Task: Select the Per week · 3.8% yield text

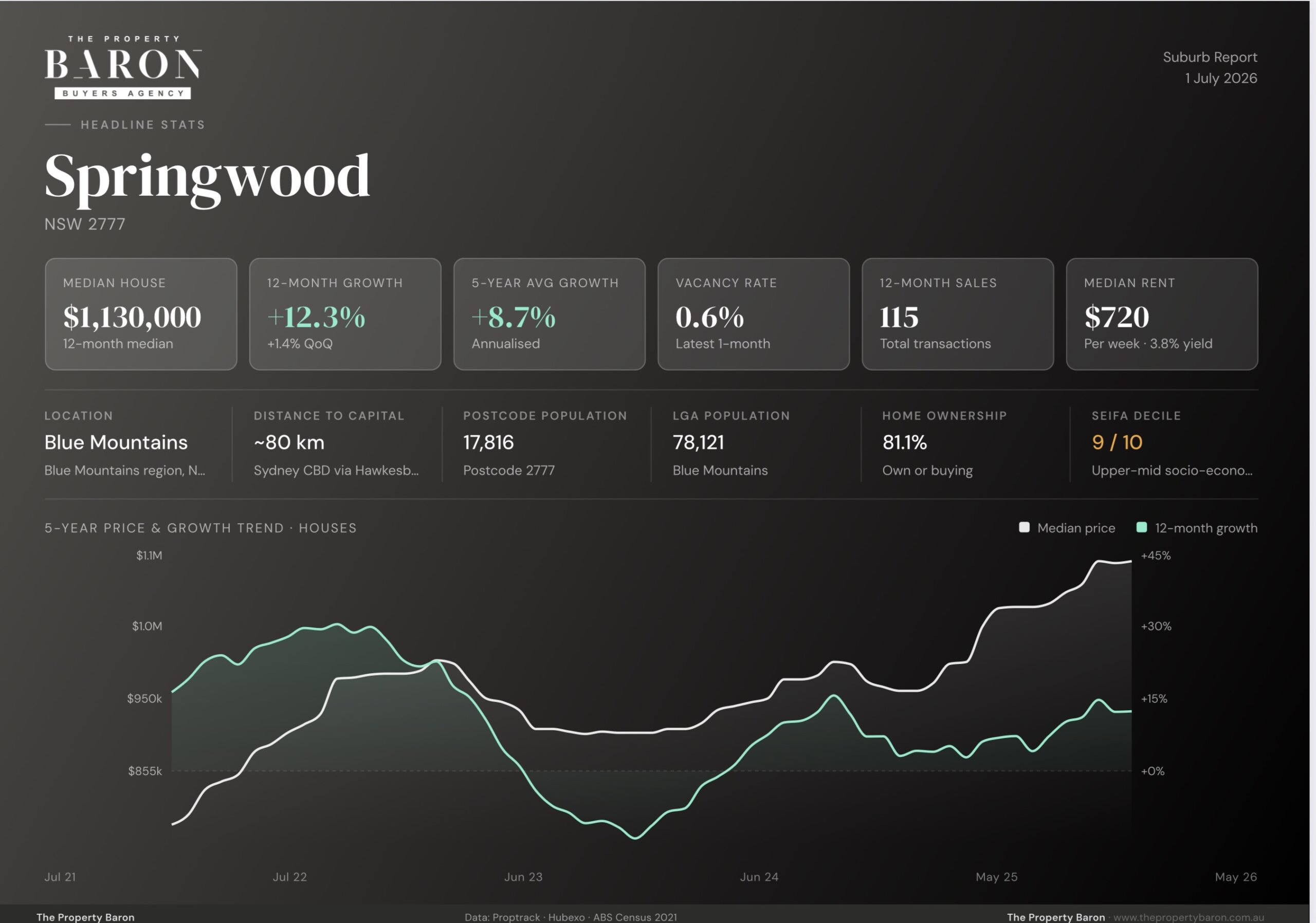Action: pos(1148,344)
